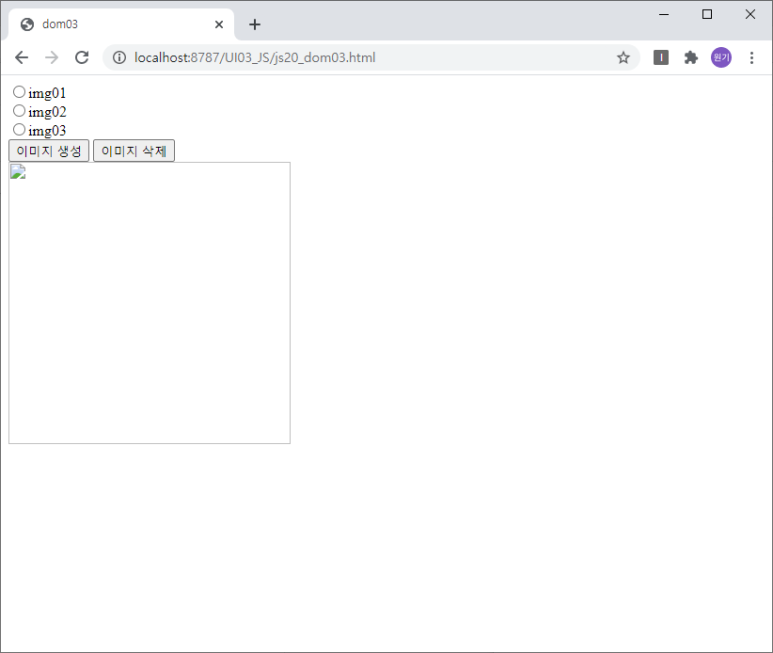
Task: Bookmark this page with star icon
Action: 623,58
